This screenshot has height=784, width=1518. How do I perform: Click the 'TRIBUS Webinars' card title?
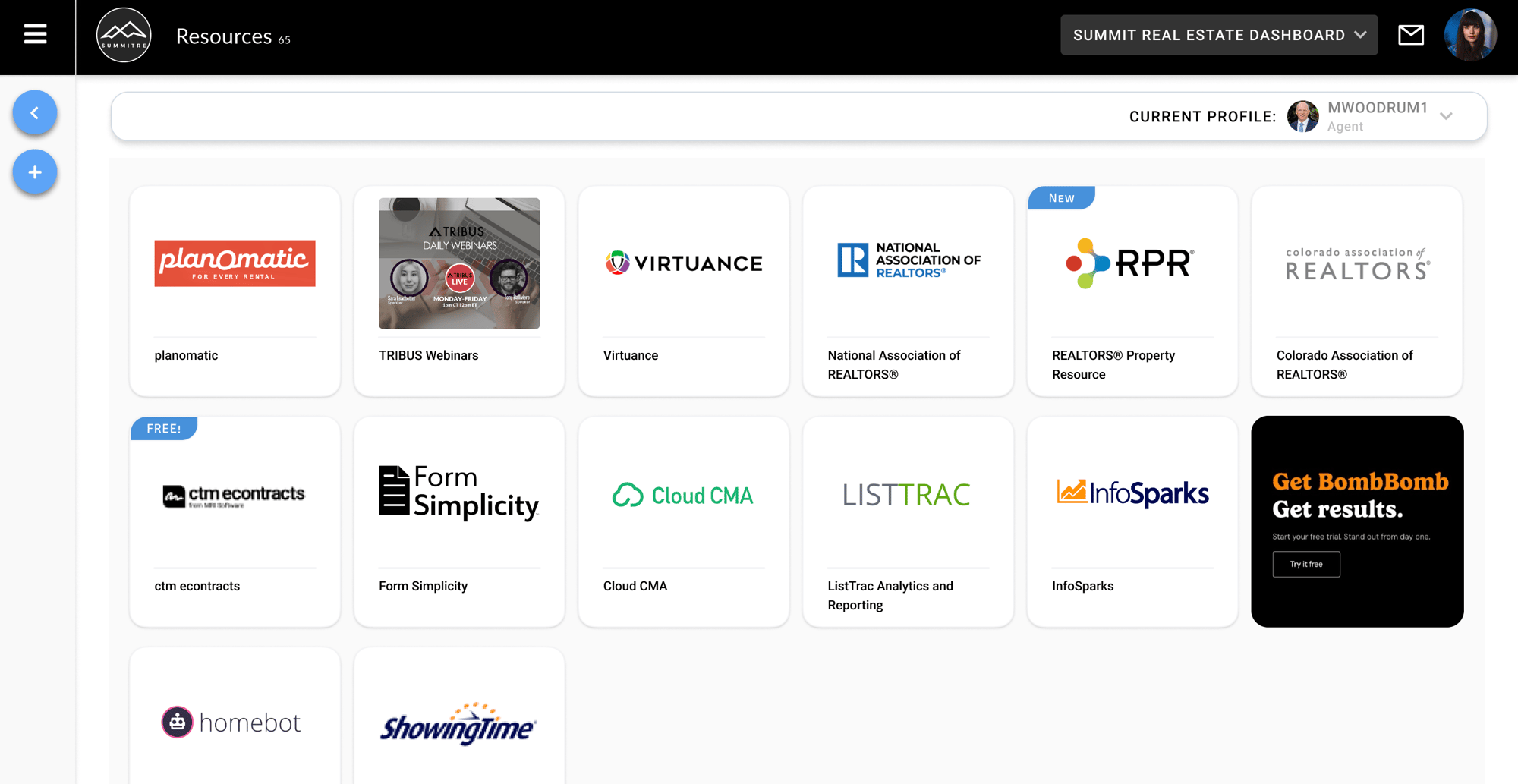pyautogui.click(x=429, y=355)
